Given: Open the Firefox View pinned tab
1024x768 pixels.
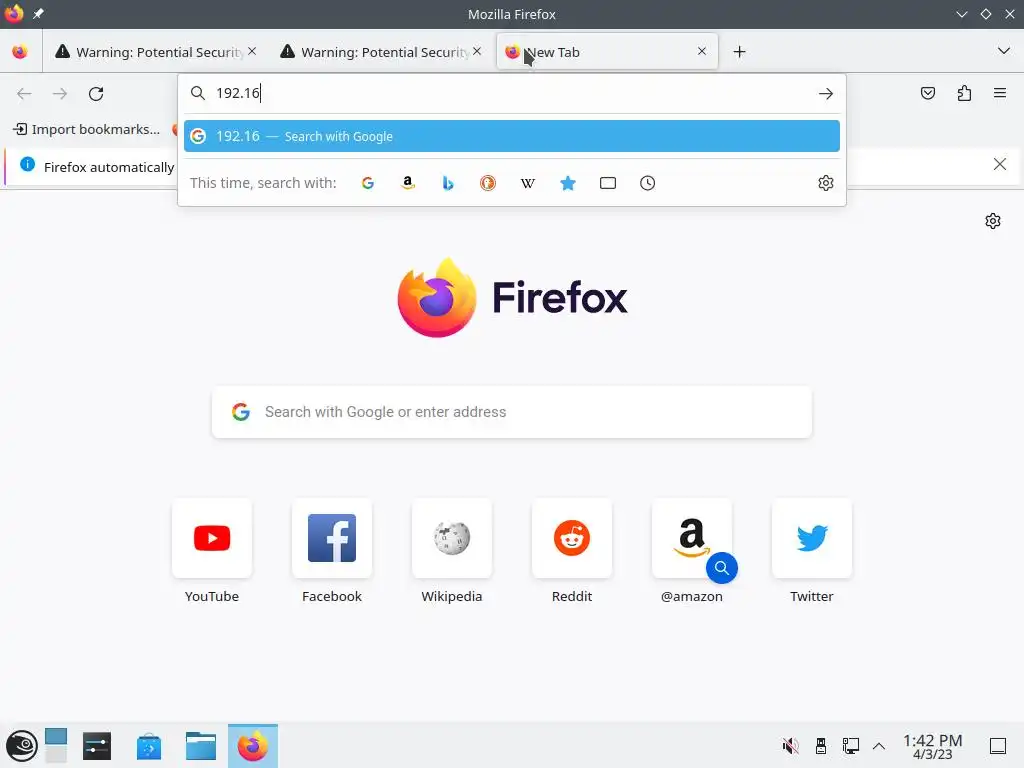Looking at the screenshot, I should [x=20, y=52].
